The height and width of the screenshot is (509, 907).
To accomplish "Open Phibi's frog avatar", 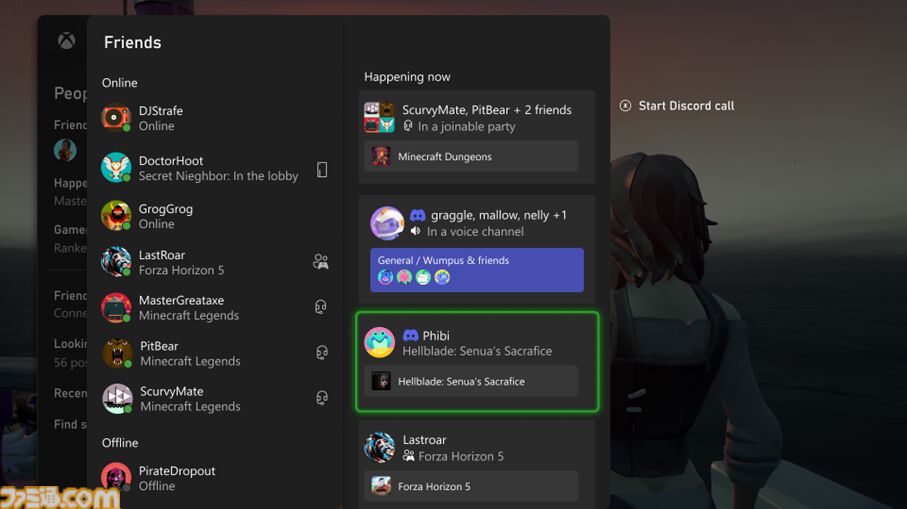I will pyautogui.click(x=379, y=342).
